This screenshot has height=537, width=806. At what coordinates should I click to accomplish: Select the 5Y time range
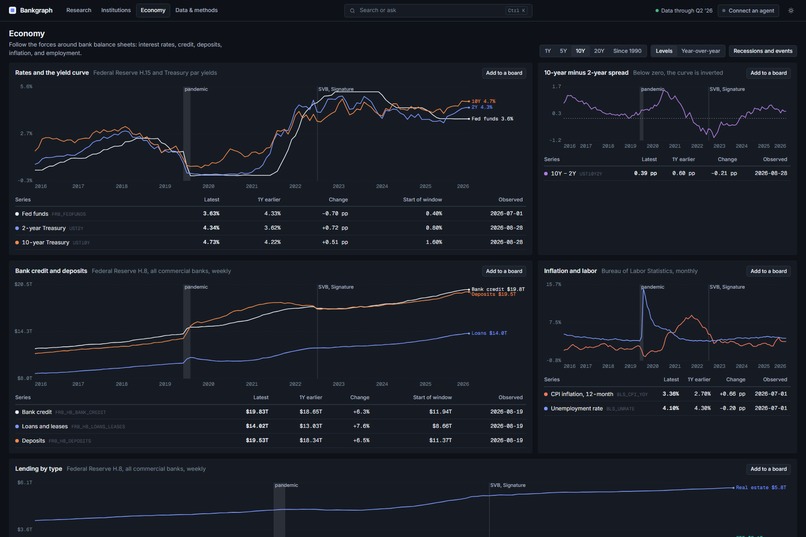coord(563,51)
